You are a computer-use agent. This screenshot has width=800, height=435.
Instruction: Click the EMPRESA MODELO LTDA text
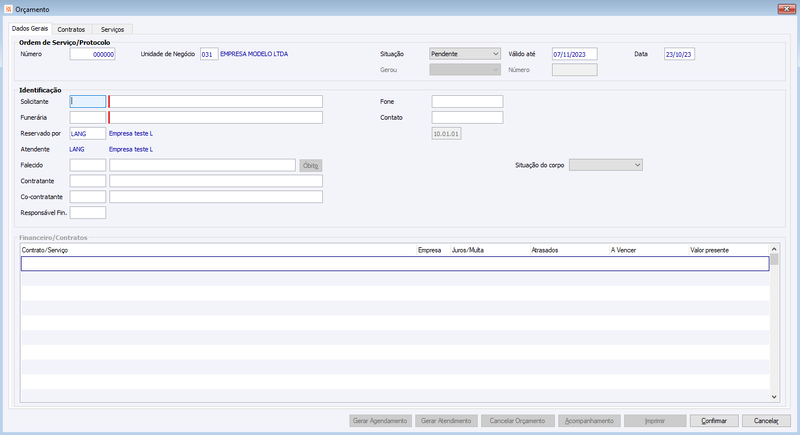click(254, 54)
